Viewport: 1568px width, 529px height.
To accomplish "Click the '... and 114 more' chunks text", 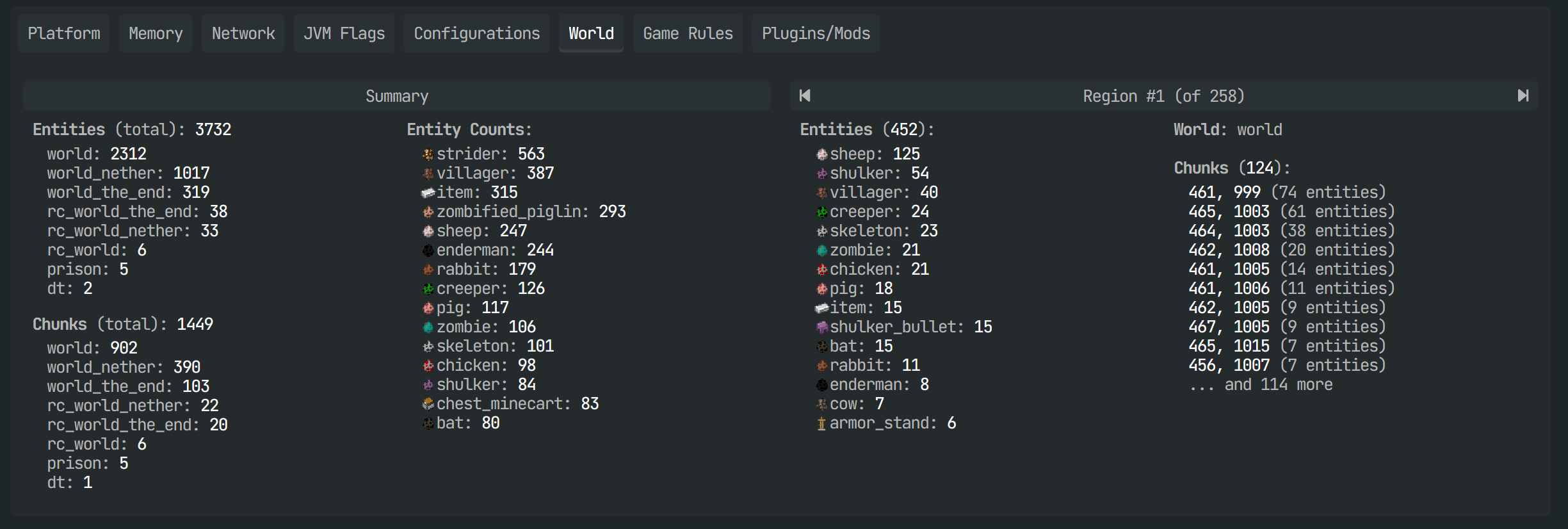I will [1261, 385].
